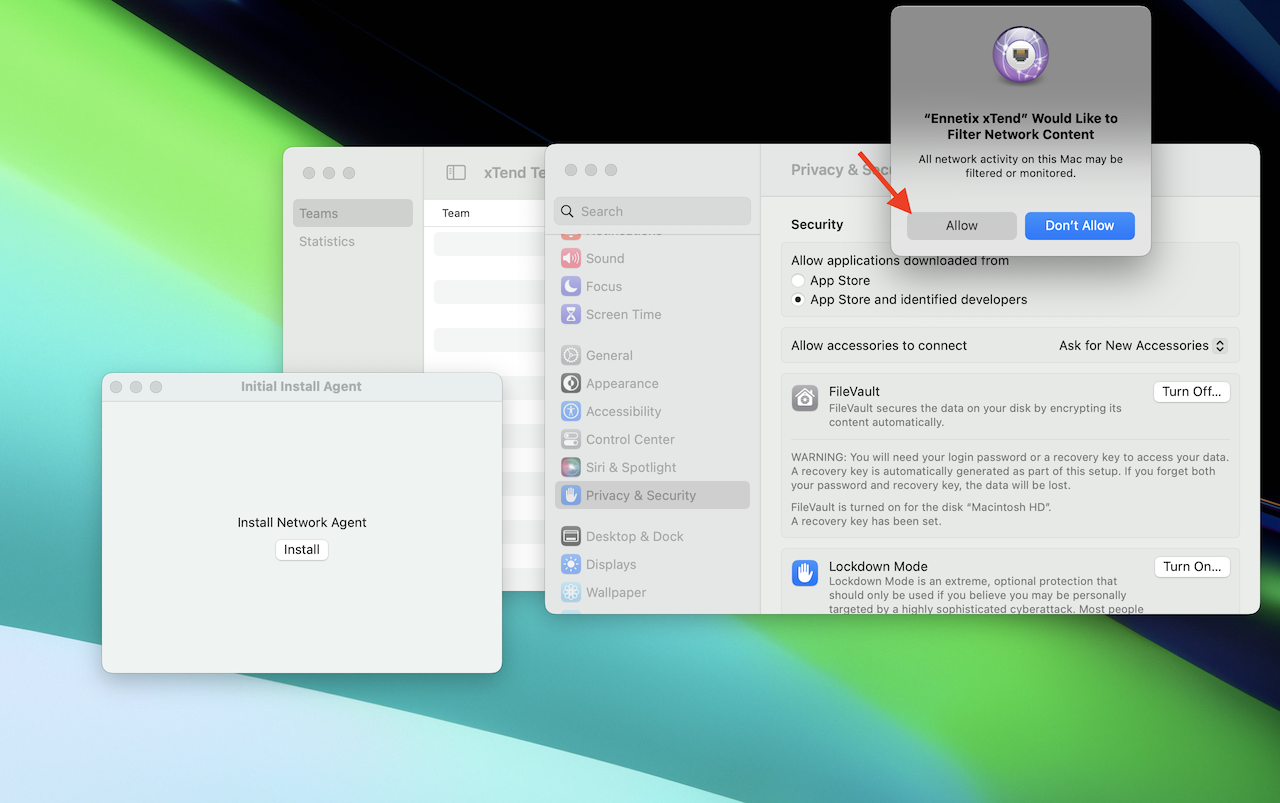
Task: Open Screen Time hourglass icon
Action: pyautogui.click(x=571, y=314)
